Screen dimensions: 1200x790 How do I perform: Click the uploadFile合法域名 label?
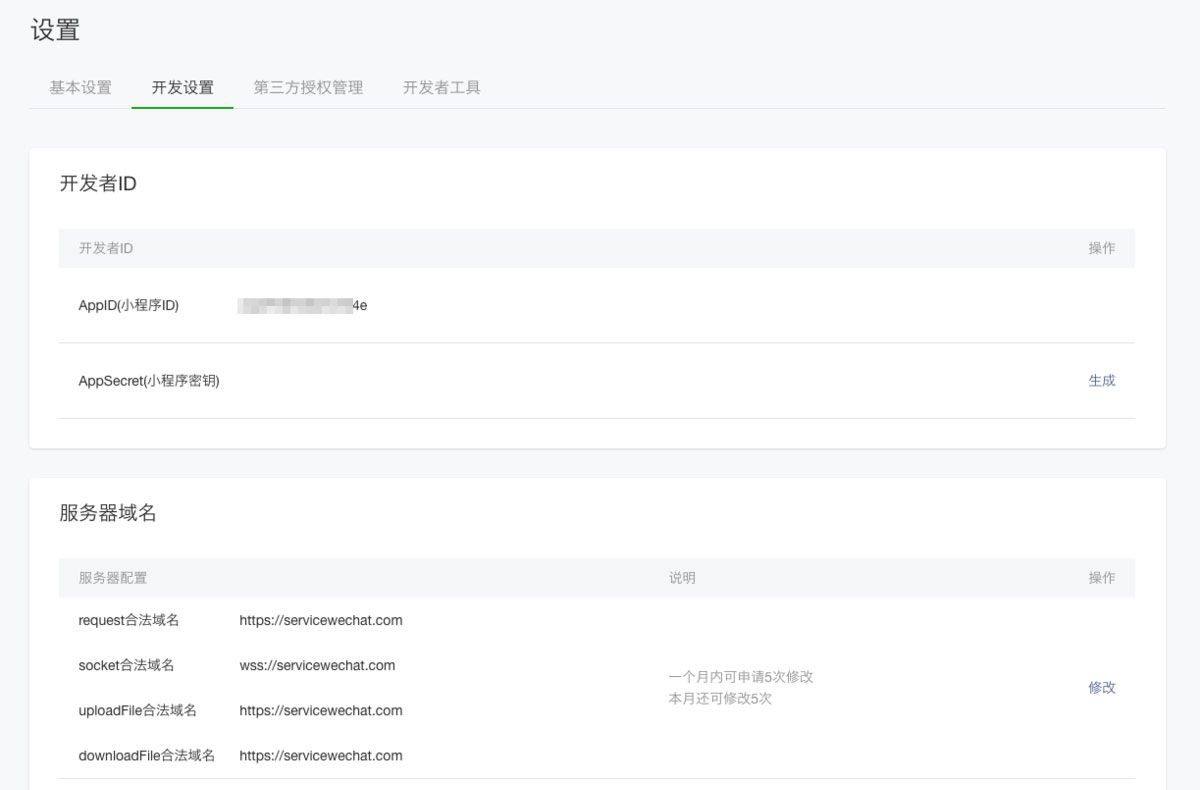[x=134, y=710]
